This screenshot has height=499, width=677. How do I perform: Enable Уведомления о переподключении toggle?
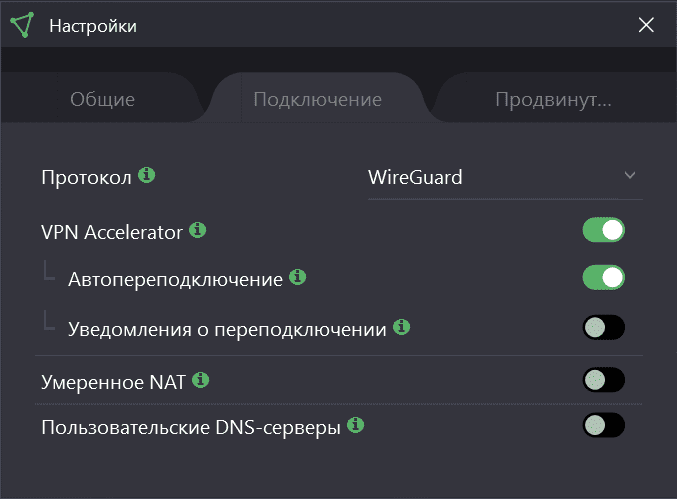604,327
